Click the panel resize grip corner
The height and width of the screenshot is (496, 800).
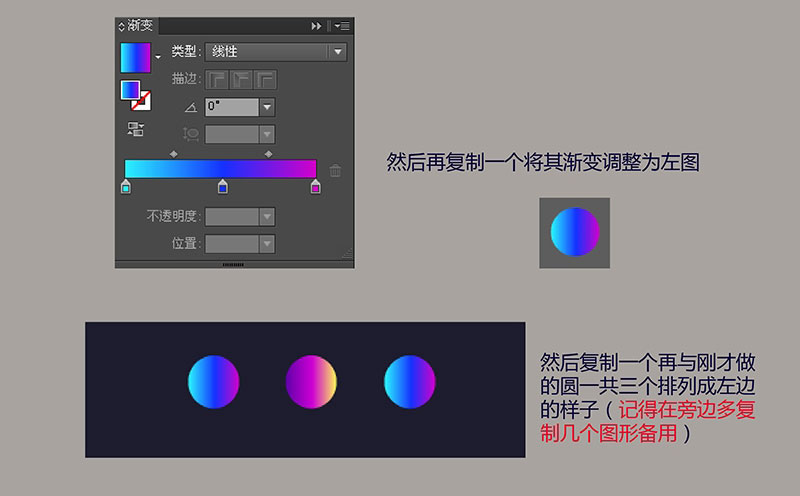[x=347, y=254]
